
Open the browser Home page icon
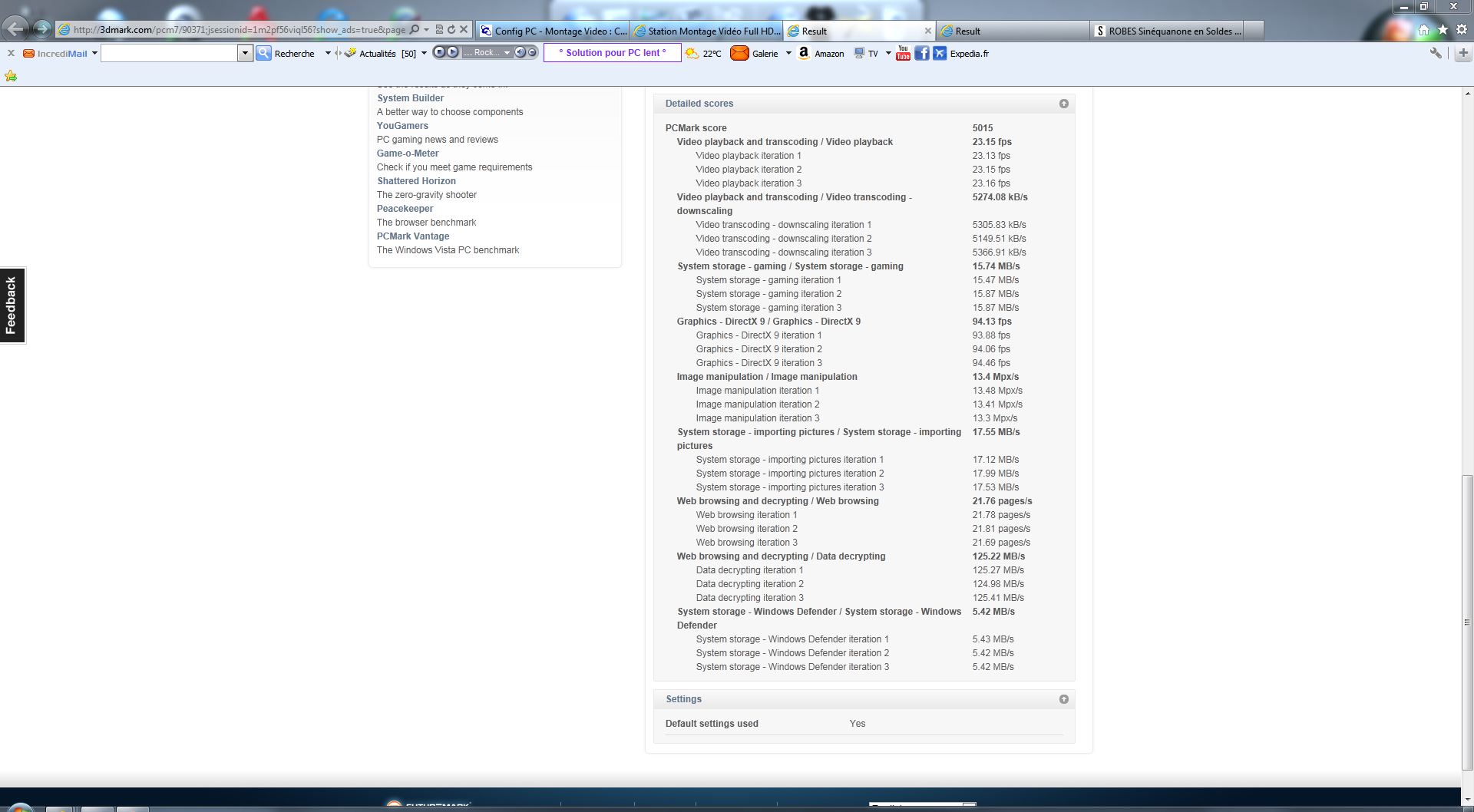[x=1423, y=30]
